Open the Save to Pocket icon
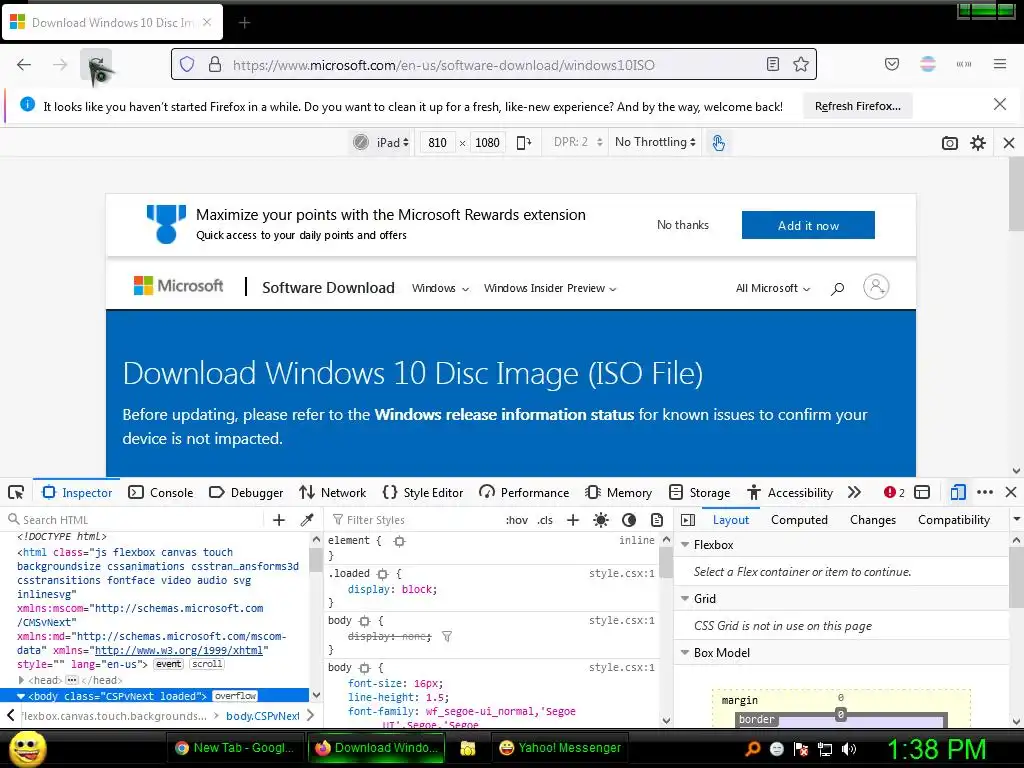 891,64
